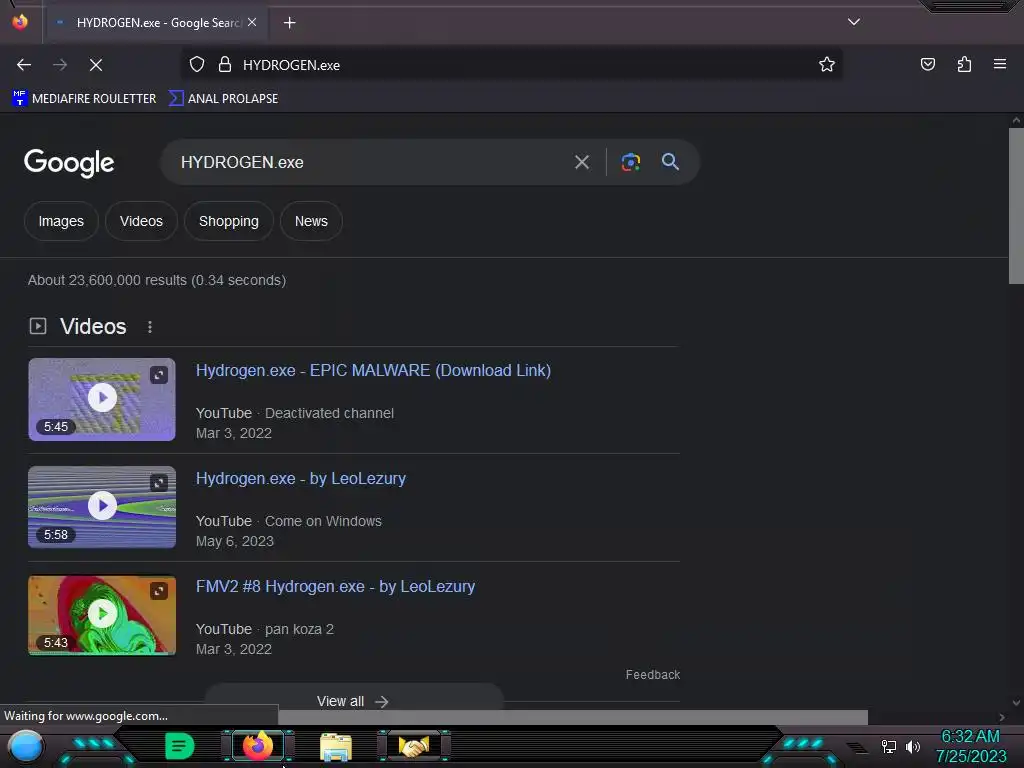
Task: Open network tray icon
Action: pyautogui.click(x=888, y=746)
